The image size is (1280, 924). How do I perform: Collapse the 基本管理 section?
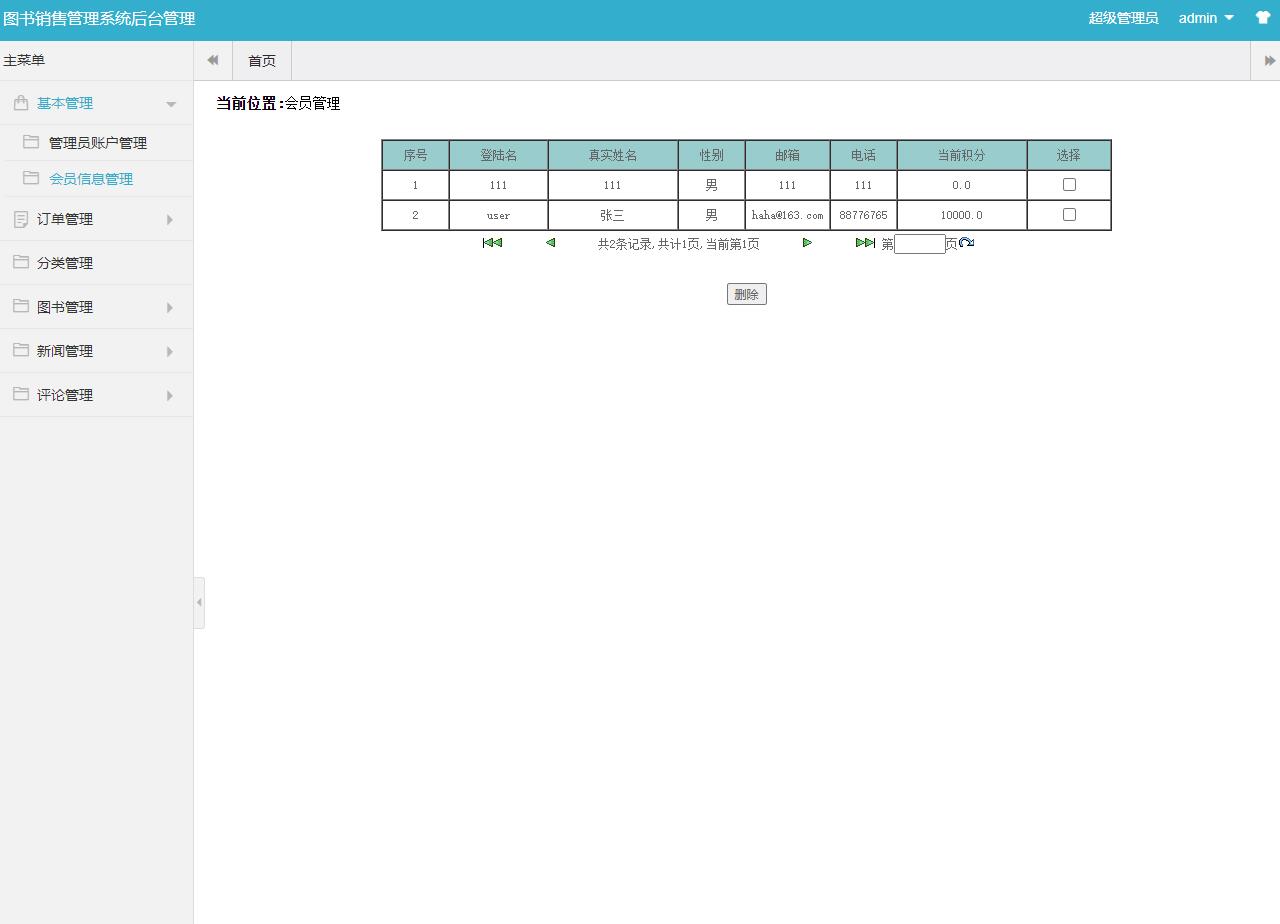(x=64, y=102)
